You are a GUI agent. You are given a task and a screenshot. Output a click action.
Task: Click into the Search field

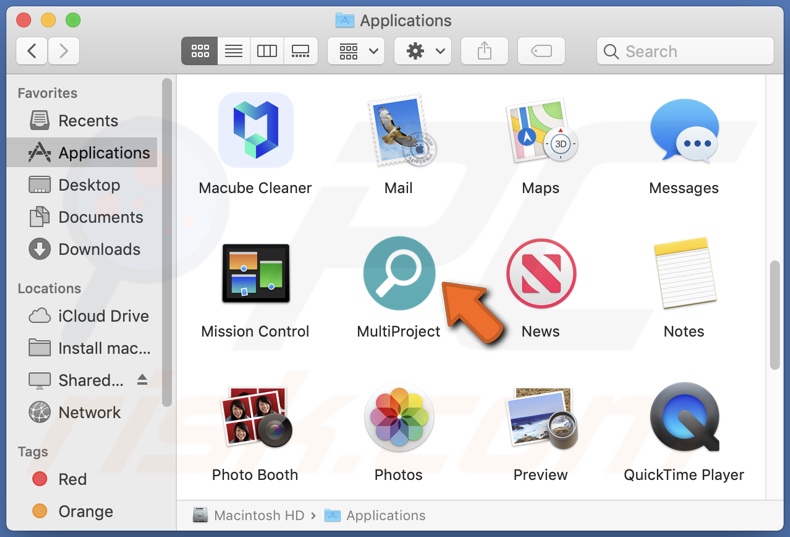click(685, 51)
